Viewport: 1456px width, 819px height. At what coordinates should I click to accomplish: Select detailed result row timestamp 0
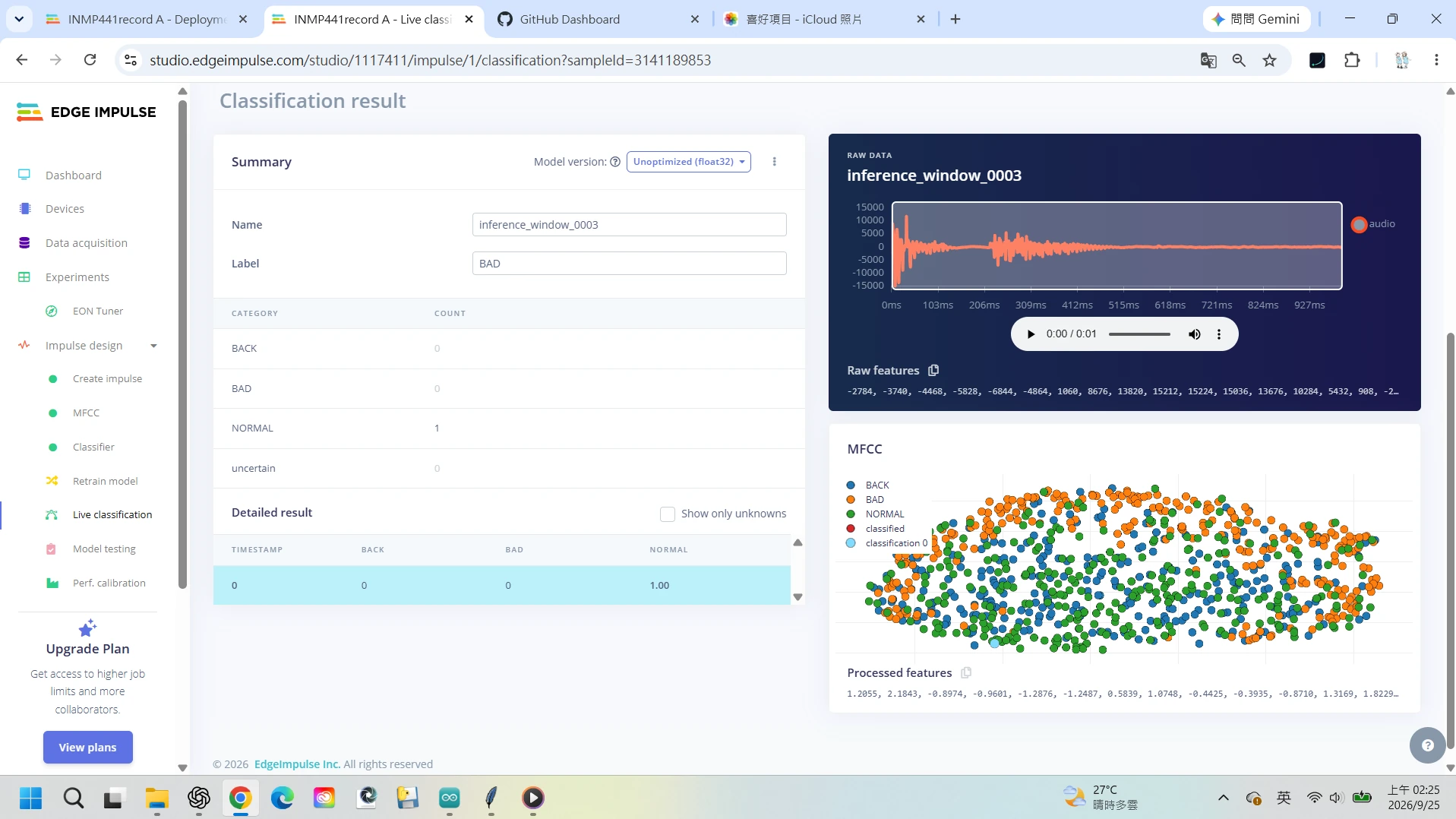(501, 585)
